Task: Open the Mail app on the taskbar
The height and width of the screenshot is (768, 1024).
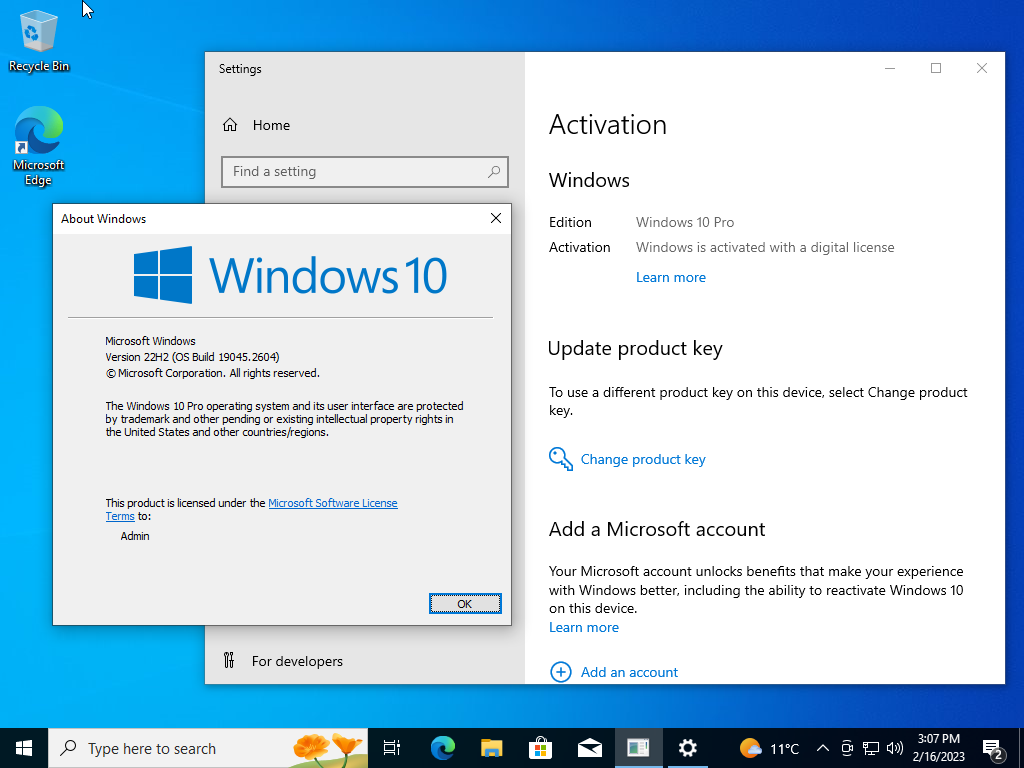Action: point(589,748)
